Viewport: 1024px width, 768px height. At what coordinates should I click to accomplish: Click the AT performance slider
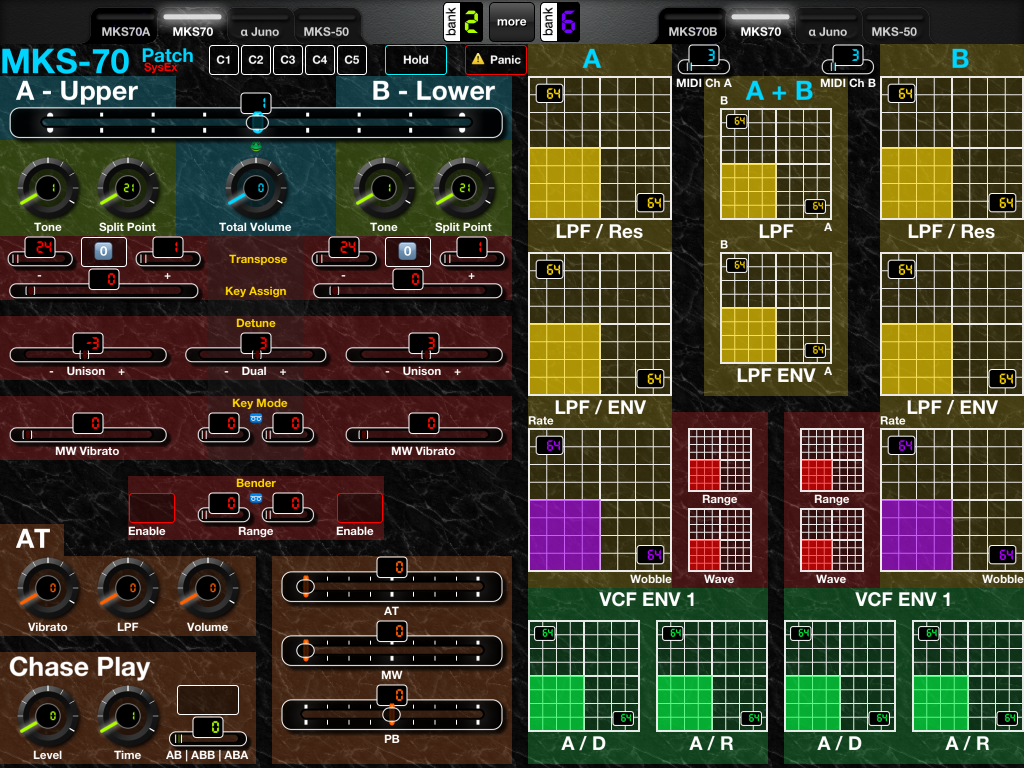(392, 586)
